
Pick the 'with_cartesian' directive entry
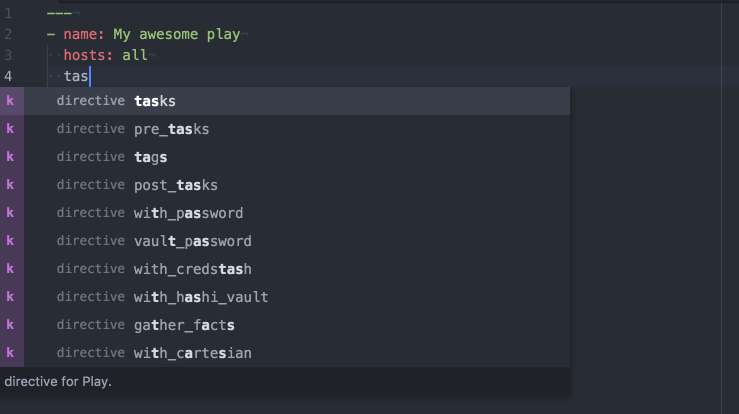(285, 353)
